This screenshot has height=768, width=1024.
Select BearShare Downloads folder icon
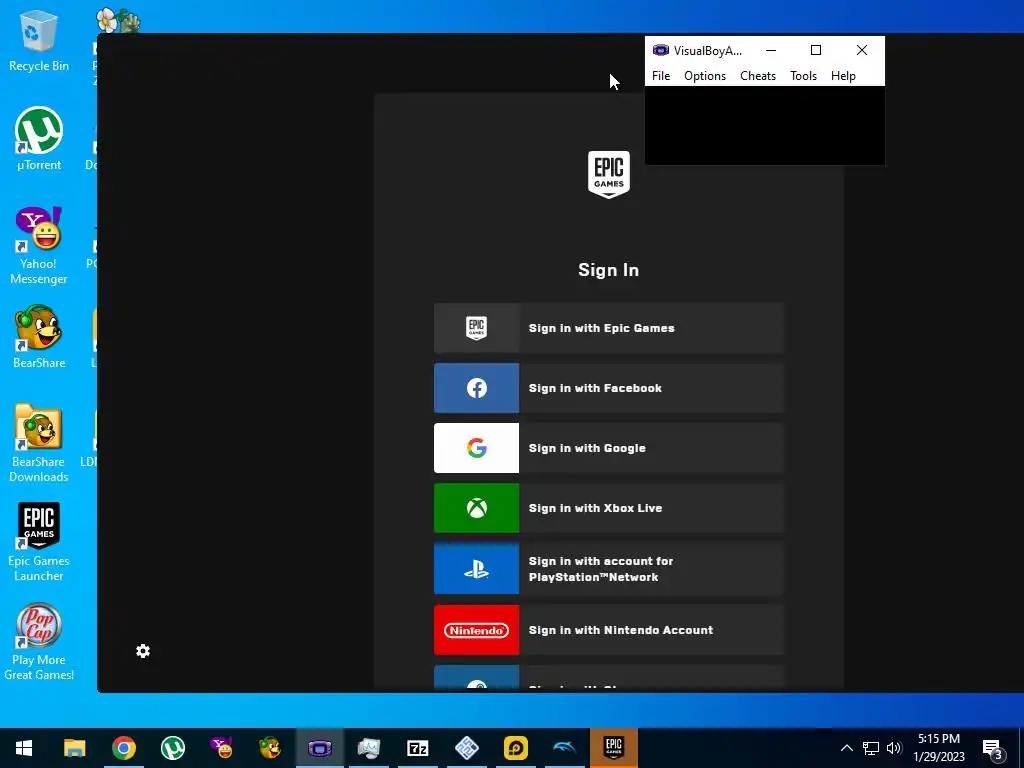(x=39, y=443)
